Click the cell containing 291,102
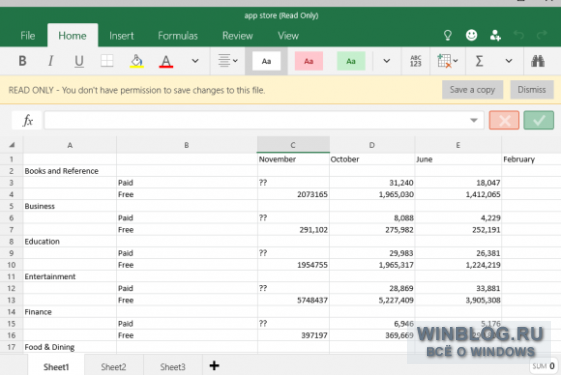Image resolution: width=561 pixels, height=375 pixels. (x=293, y=230)
